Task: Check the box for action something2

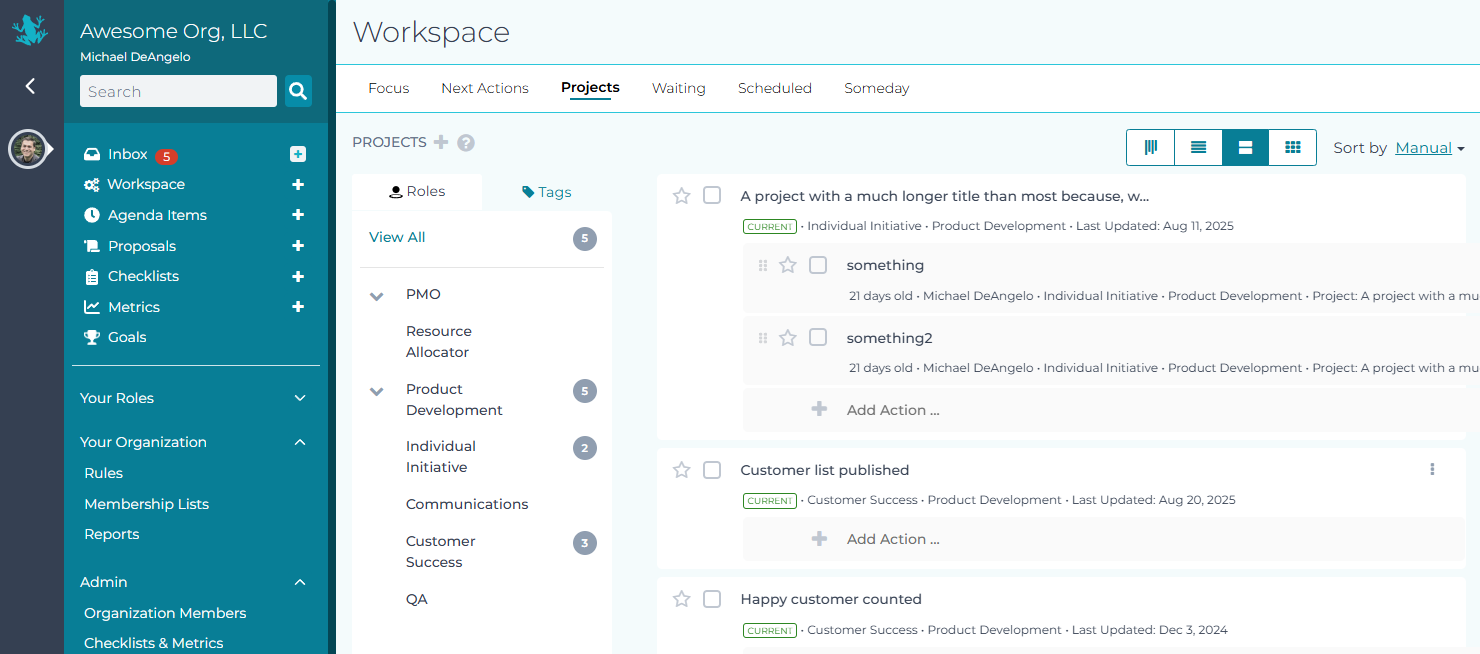Action: tap(818, 338)
